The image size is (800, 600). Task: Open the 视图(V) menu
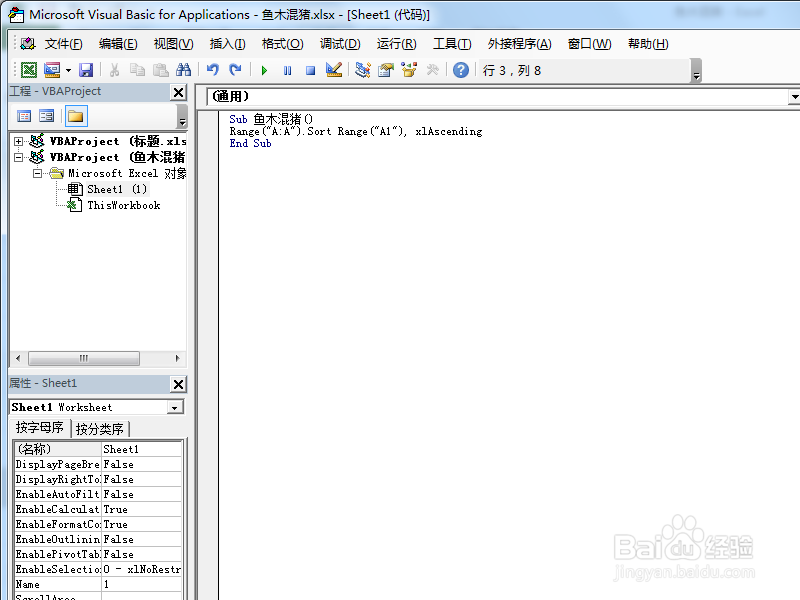(x=173, y=44)
